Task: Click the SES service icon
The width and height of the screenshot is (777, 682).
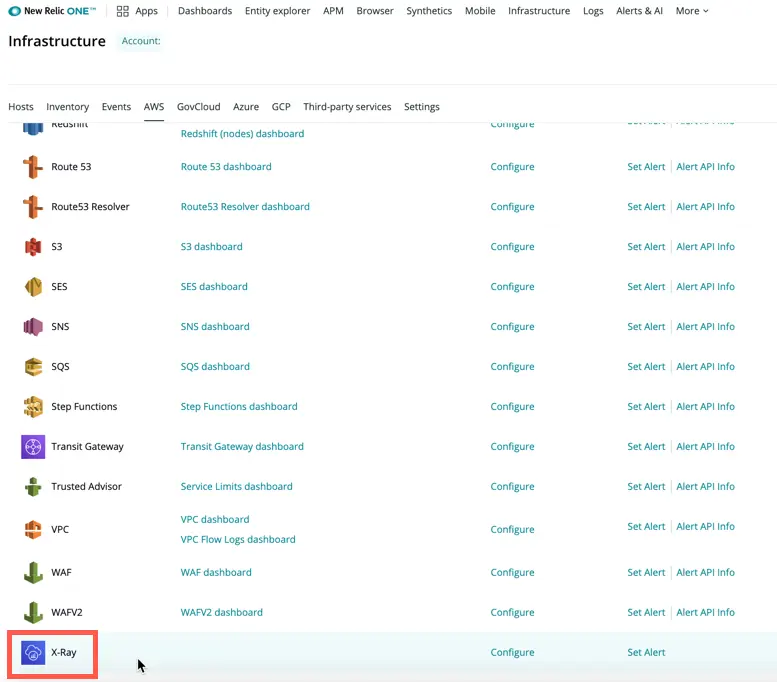Action: pyautogui.click(x=33, y=286)
